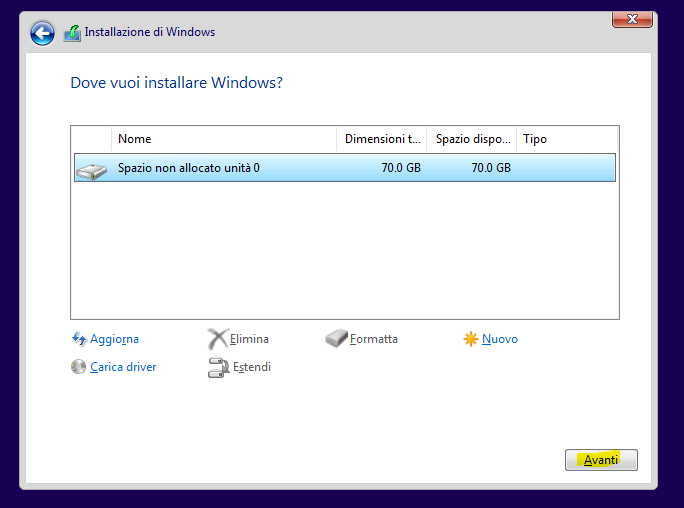
Task: Open the Carica driver link
Action: [123, 367]
